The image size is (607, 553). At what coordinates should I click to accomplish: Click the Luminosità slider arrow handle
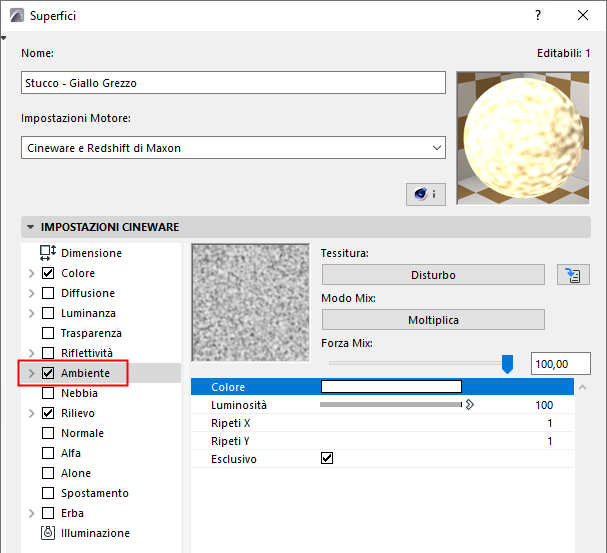pyautogui.click(x=470, y=405)
